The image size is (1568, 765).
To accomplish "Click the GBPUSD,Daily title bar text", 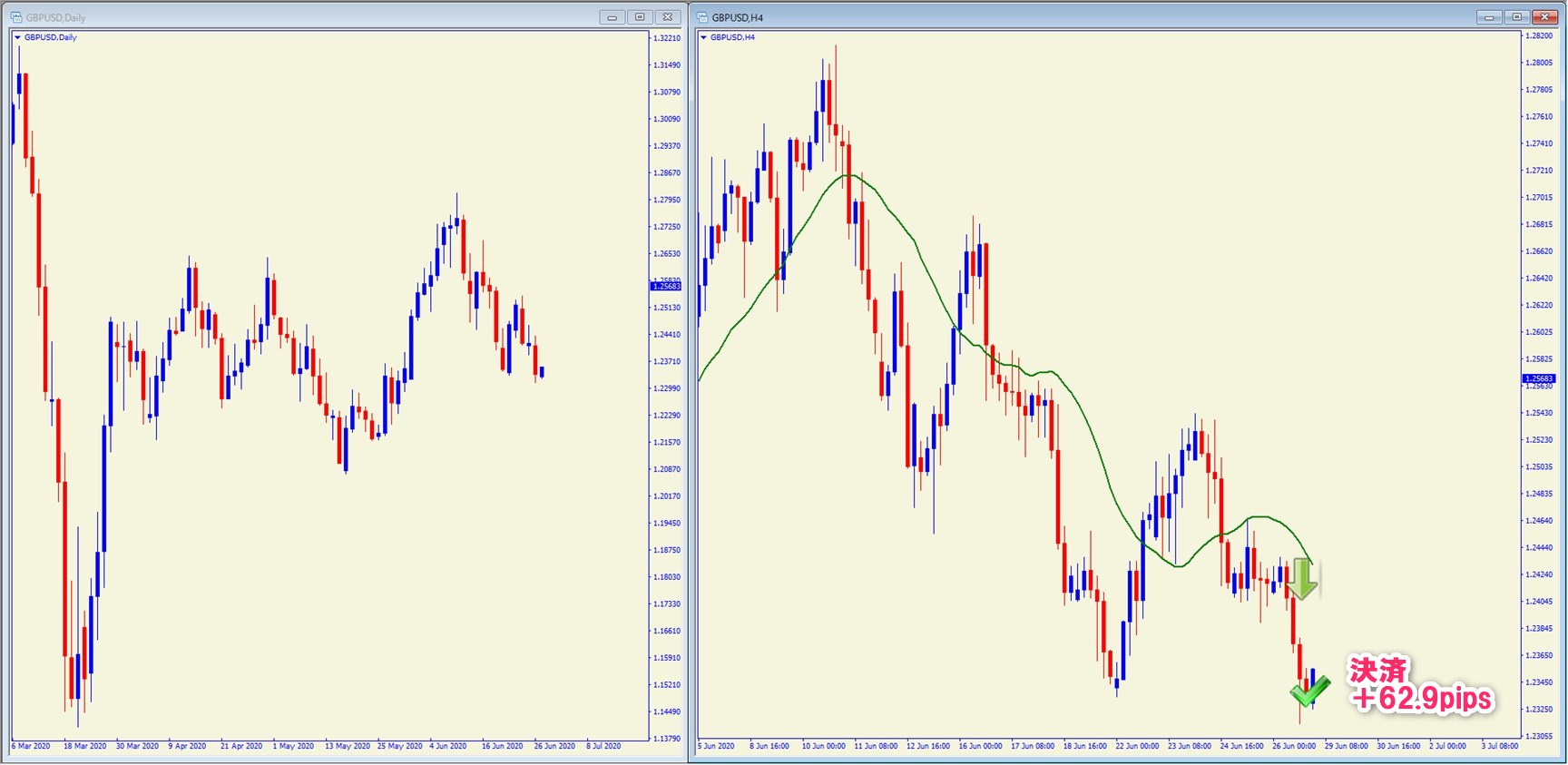I will (56, 17).
